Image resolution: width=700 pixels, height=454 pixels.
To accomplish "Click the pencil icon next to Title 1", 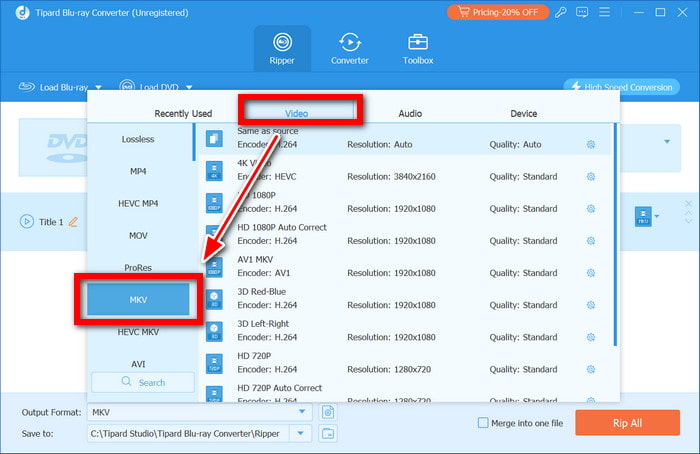I will click(x=73, y=222).
